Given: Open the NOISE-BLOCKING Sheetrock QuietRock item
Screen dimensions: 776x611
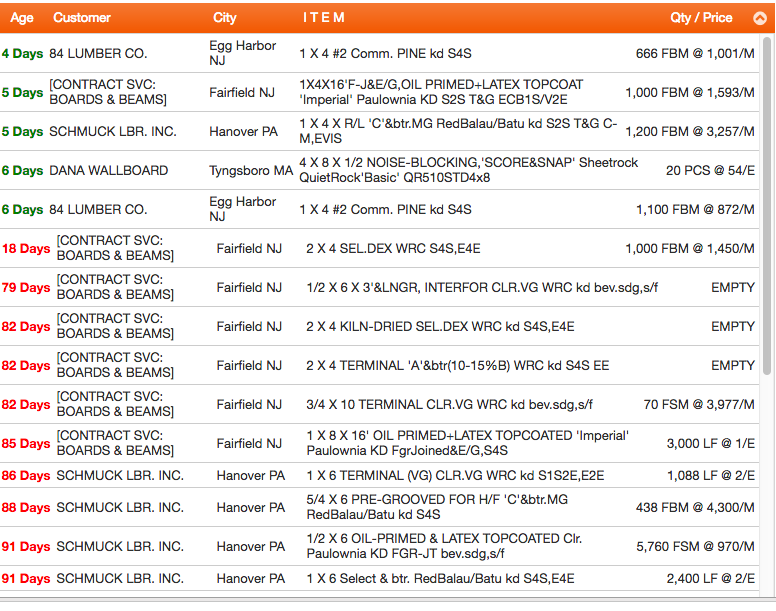Looking at the screenshot, I should [x=469, y=170].
